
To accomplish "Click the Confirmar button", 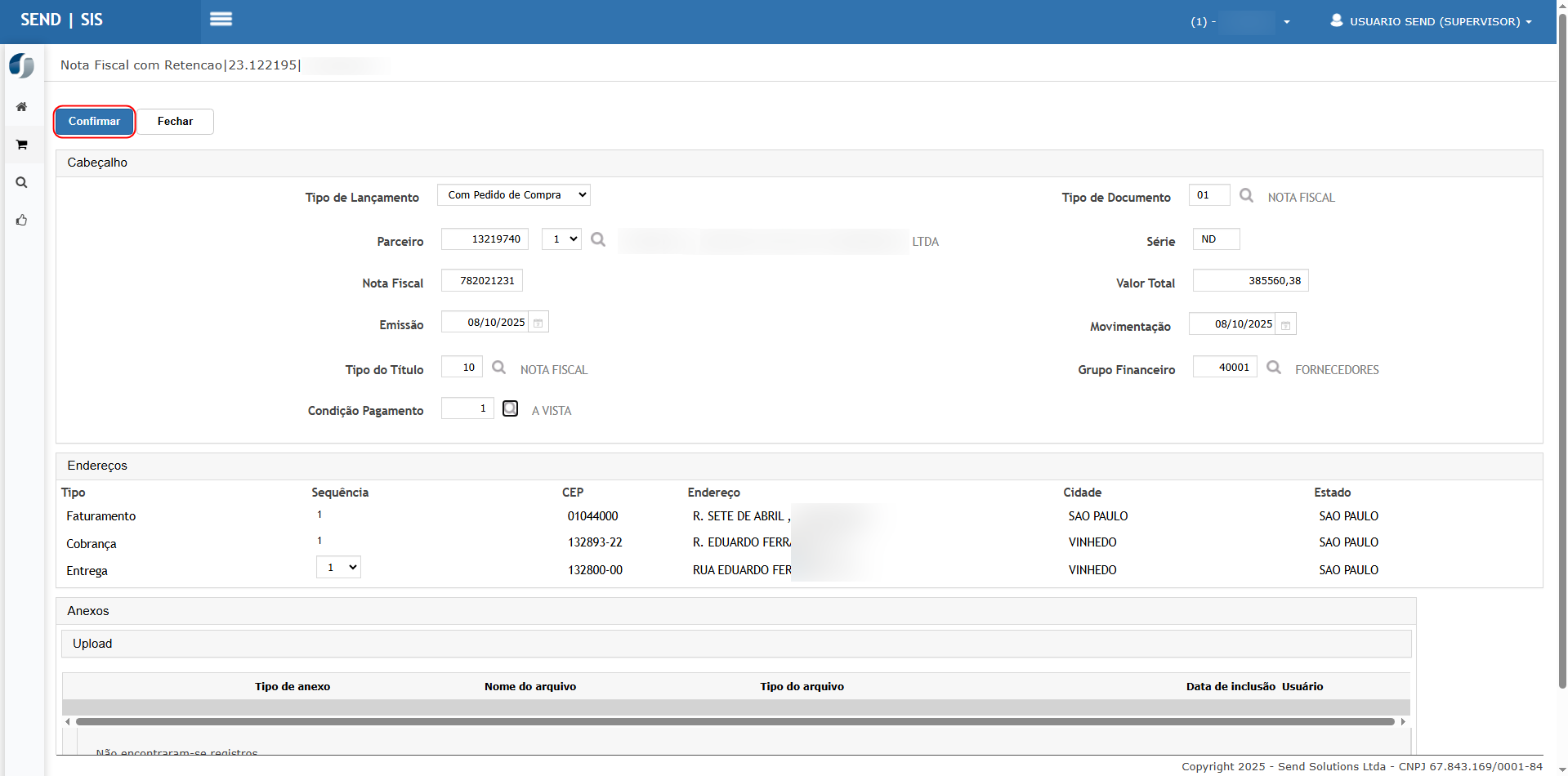I will [x=94, y=122].
